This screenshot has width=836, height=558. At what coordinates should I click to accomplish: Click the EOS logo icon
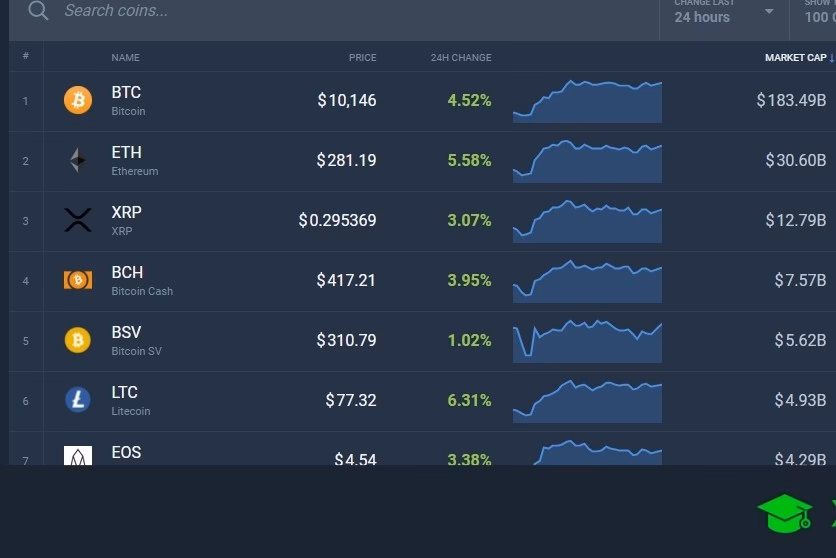pyautogui.click(x=78, y=456)
